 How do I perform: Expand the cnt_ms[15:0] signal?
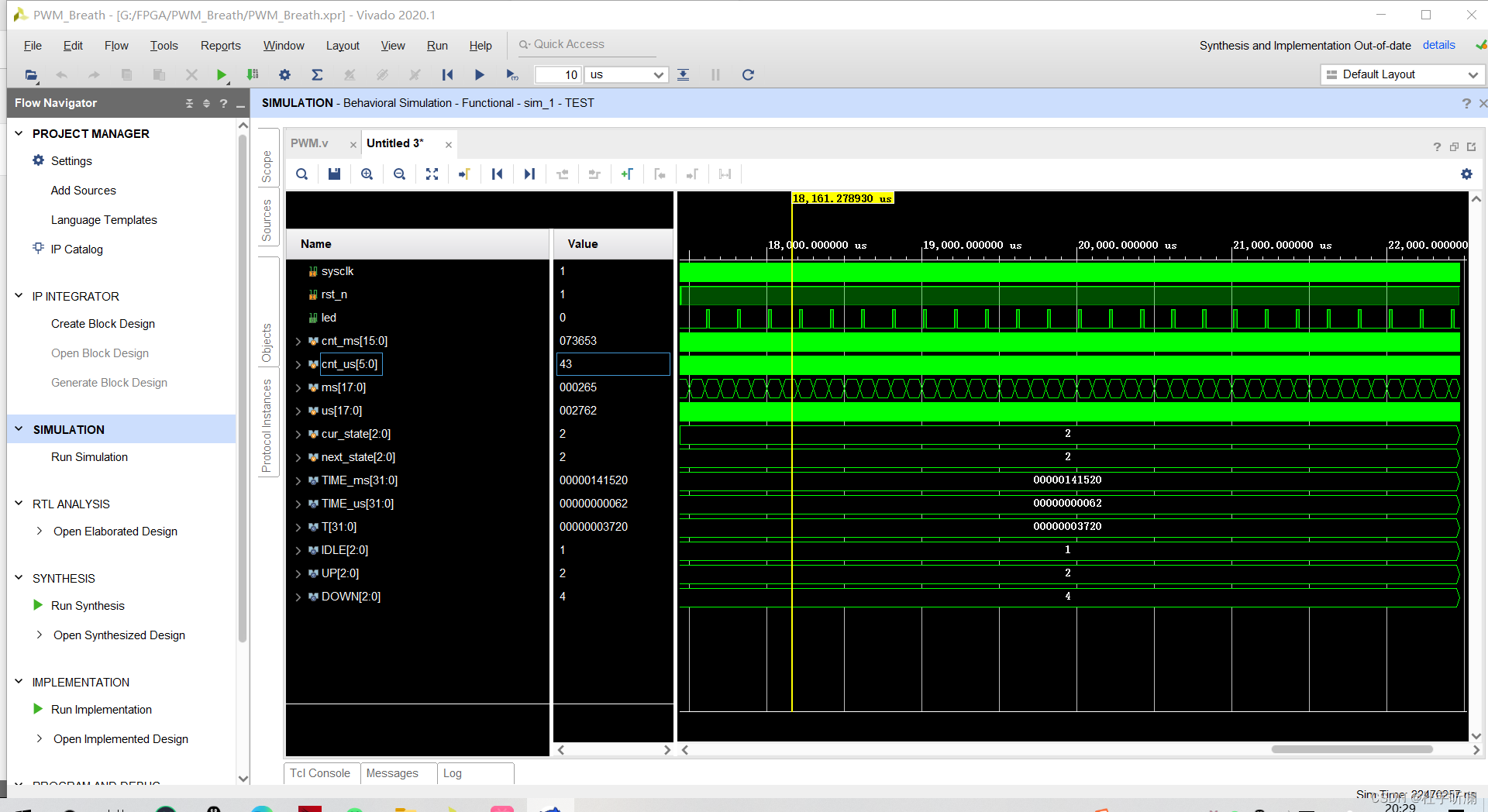coord(298,341)
